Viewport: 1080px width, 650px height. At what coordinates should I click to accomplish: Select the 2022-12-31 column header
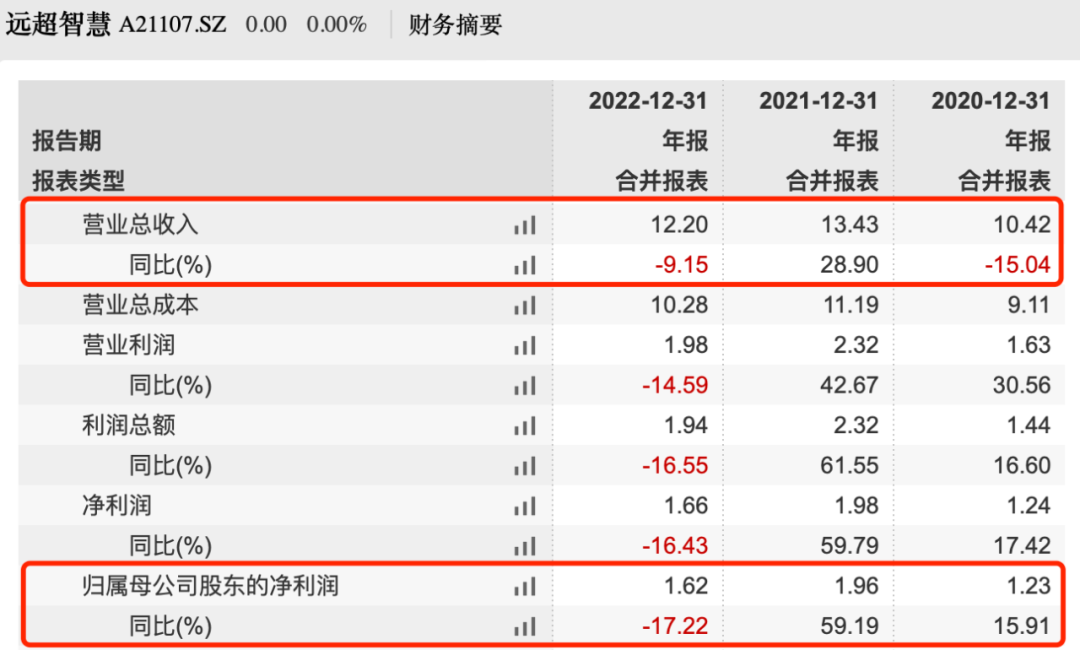coord(647,101)
